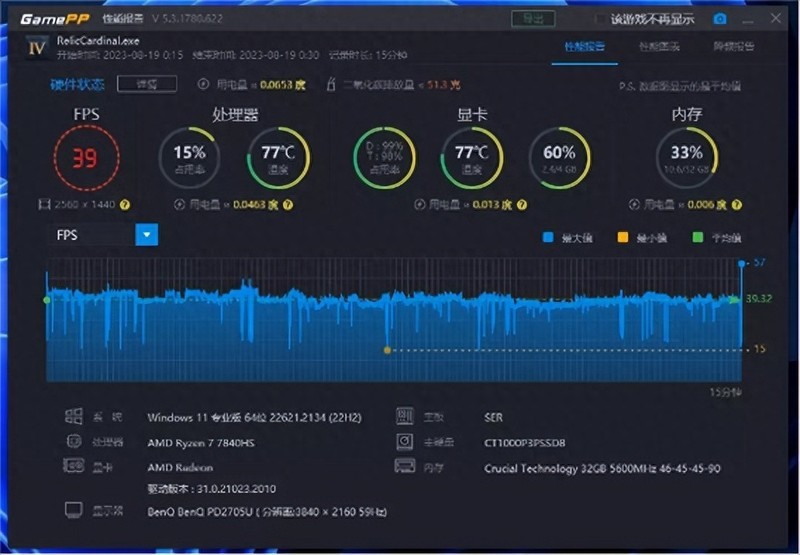Tick the 该游戏不再显示 checkbox
The width and height of the screenshot is (800, 555).
click(x=599, y=19)
